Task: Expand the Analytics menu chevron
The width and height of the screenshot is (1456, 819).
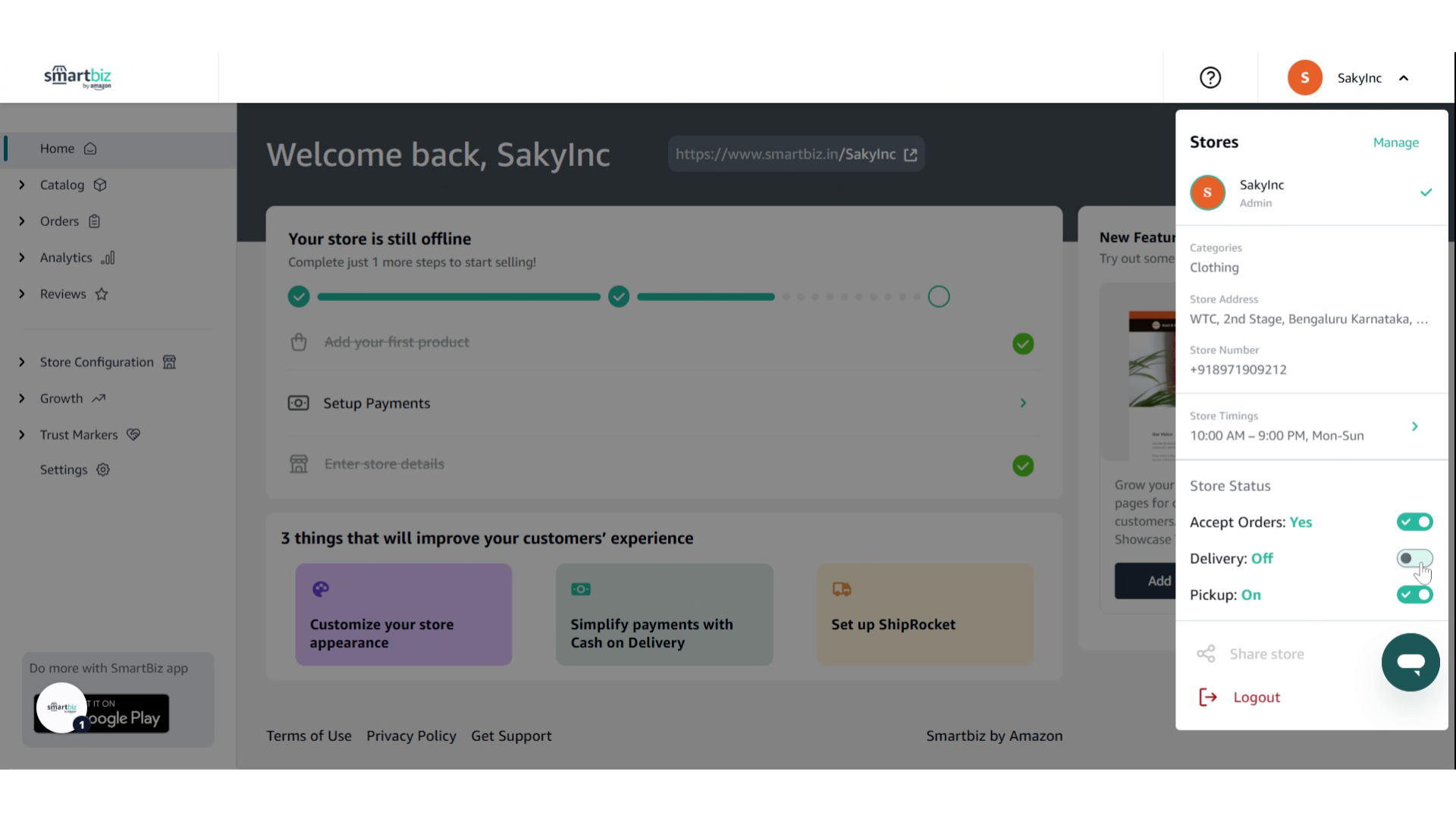Action: (x=22, y=258)
